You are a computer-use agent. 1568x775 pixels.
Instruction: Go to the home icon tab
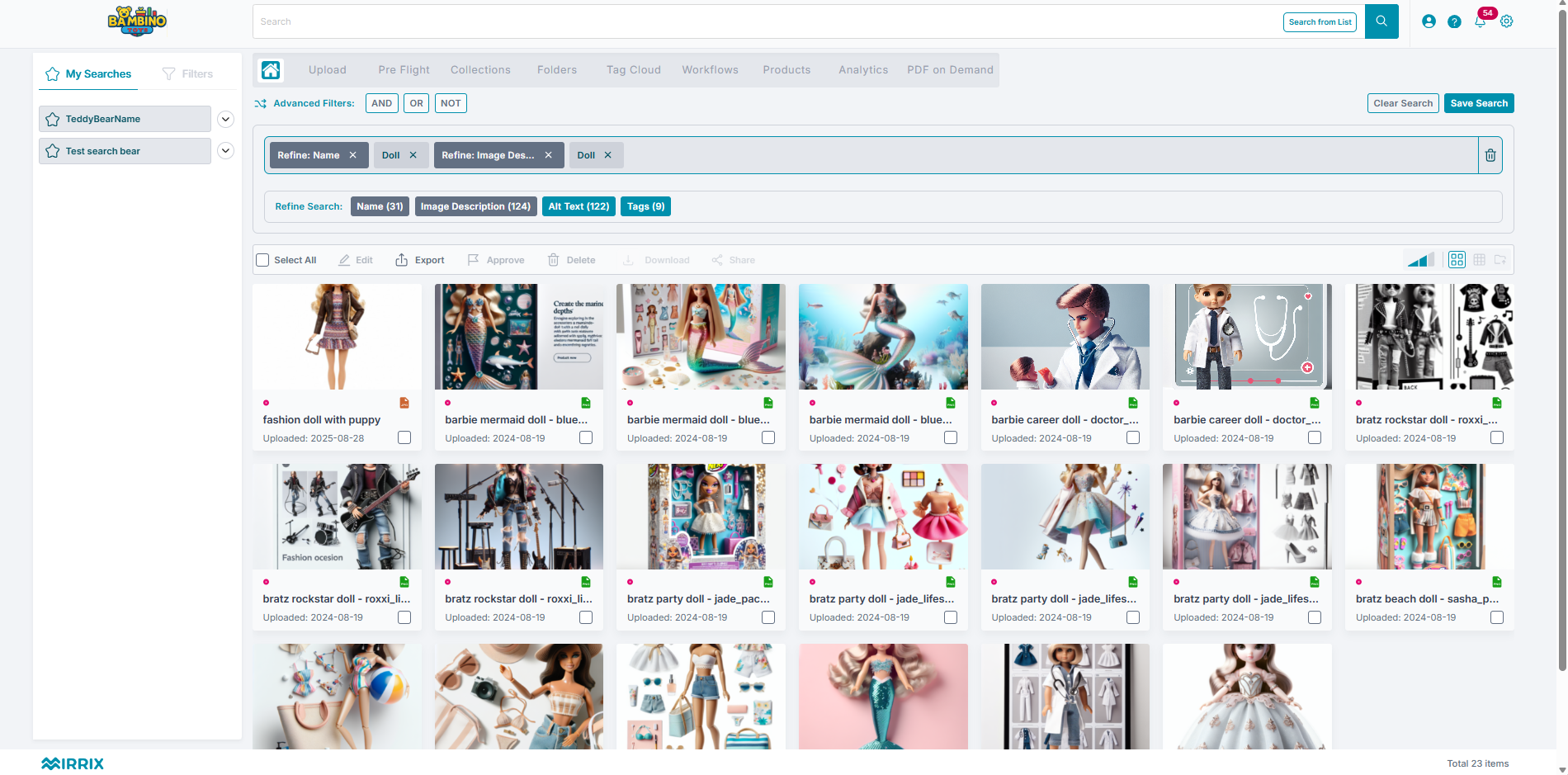pyautogui.click(x=271, y=70)
